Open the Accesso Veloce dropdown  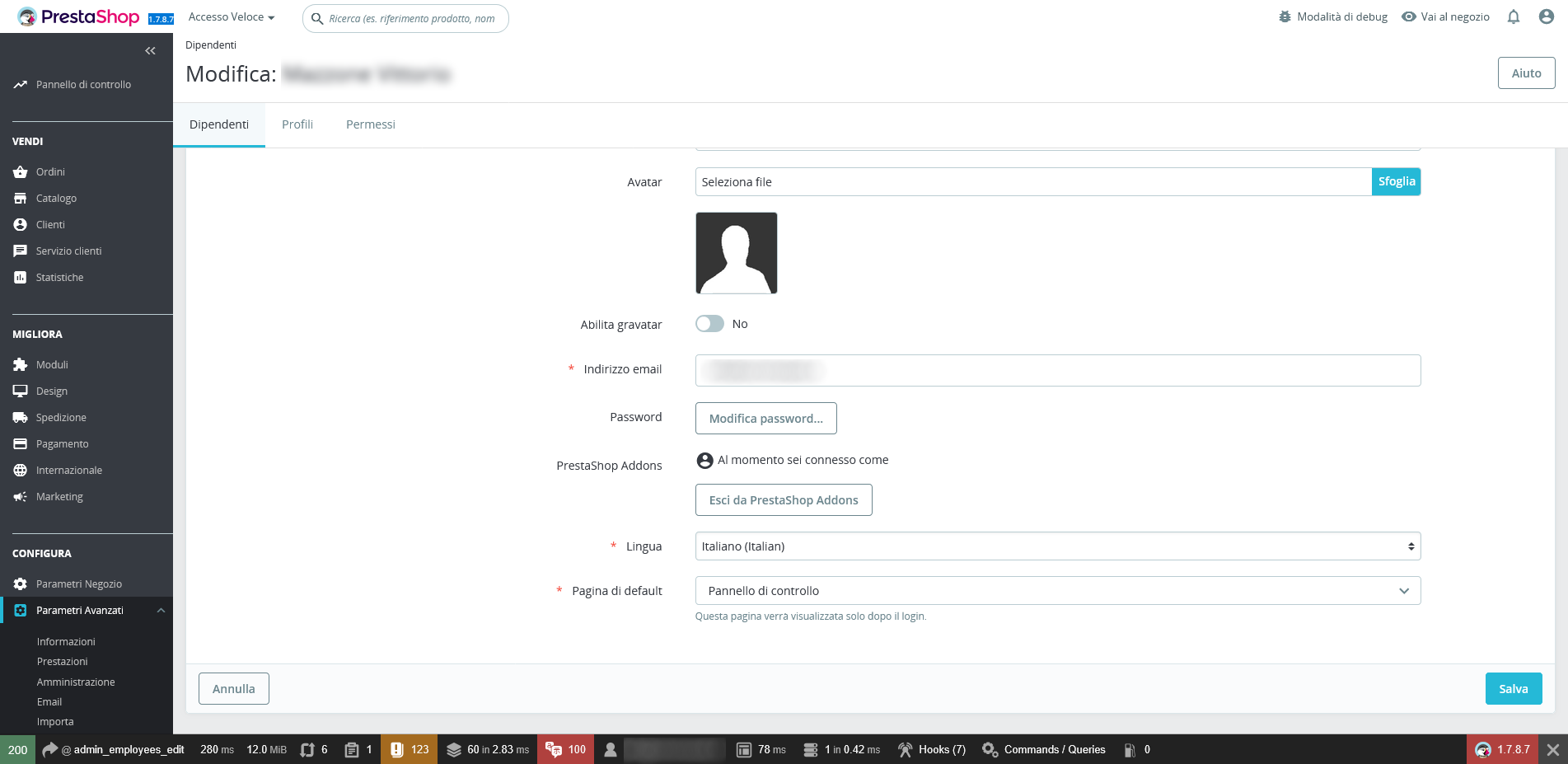click(x=232, y=16)
